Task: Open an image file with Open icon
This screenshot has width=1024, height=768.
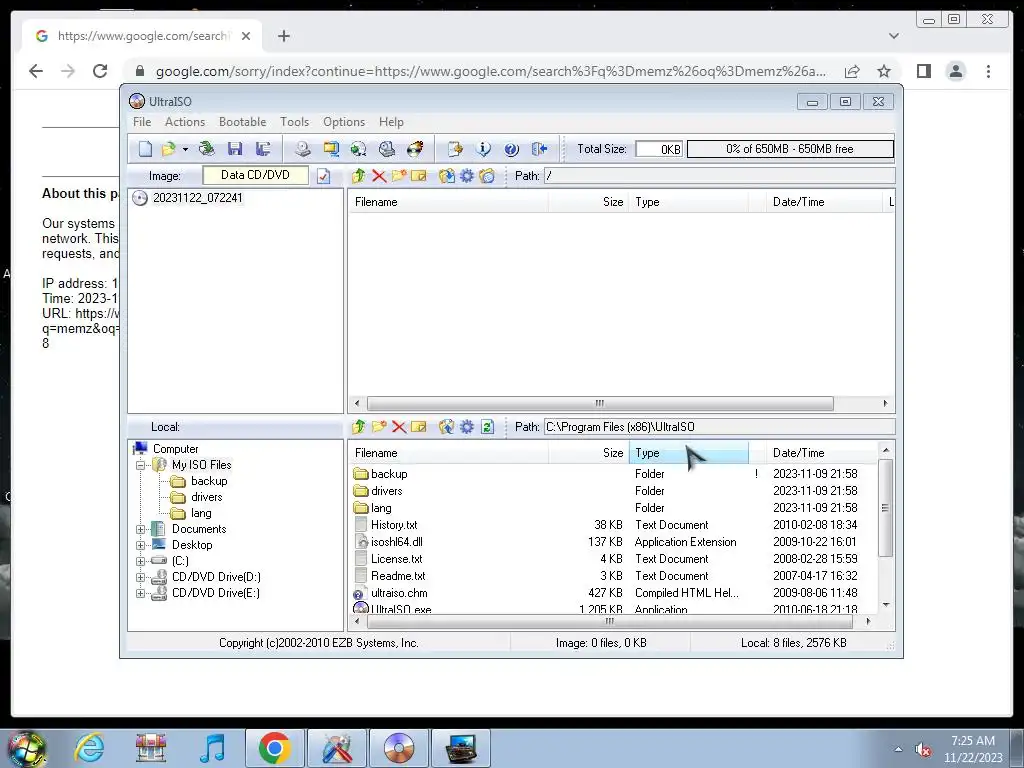Action: coord(168,149)
